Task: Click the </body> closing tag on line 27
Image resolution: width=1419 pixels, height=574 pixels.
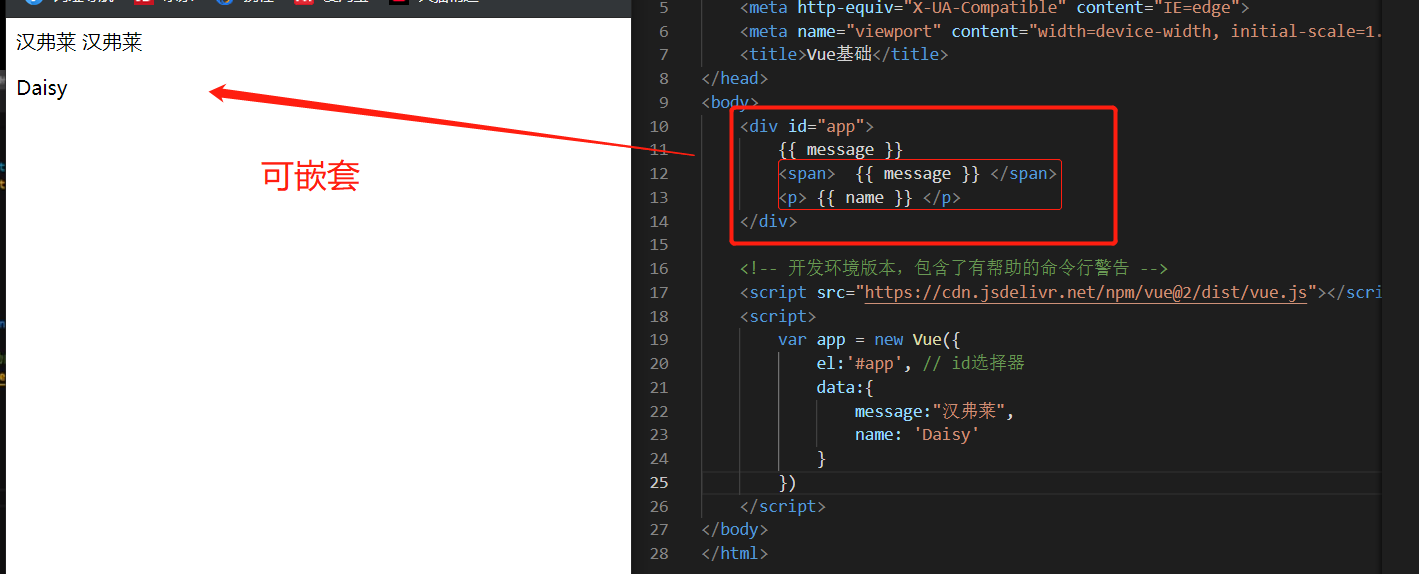Action: tap(735, 530)
